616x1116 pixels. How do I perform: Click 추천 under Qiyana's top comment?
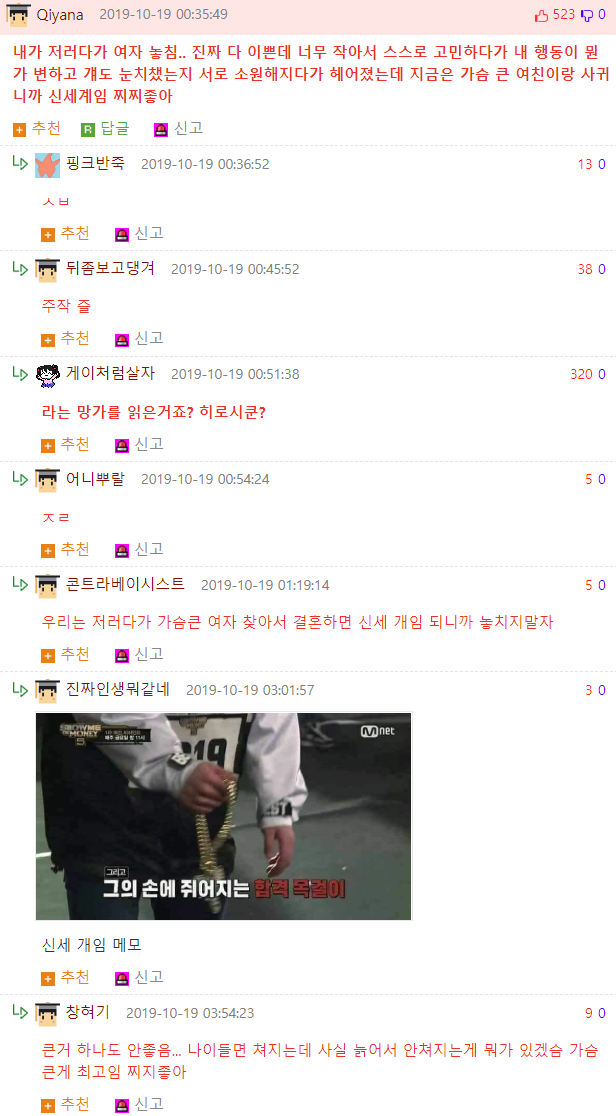(x=37, y=128)
